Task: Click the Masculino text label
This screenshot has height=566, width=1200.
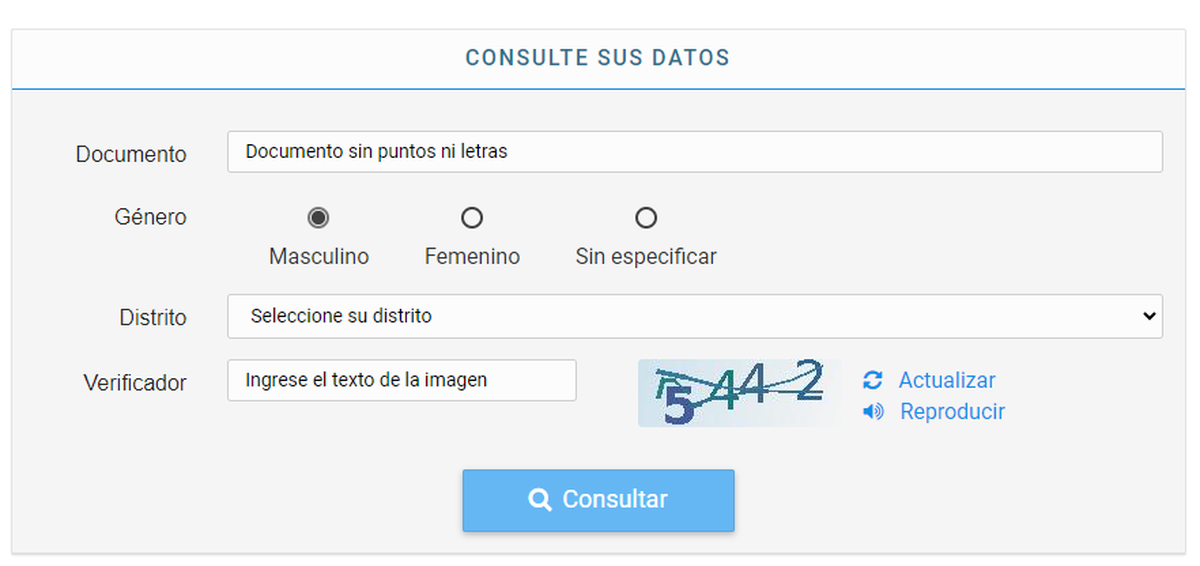Action: point(318,257)
